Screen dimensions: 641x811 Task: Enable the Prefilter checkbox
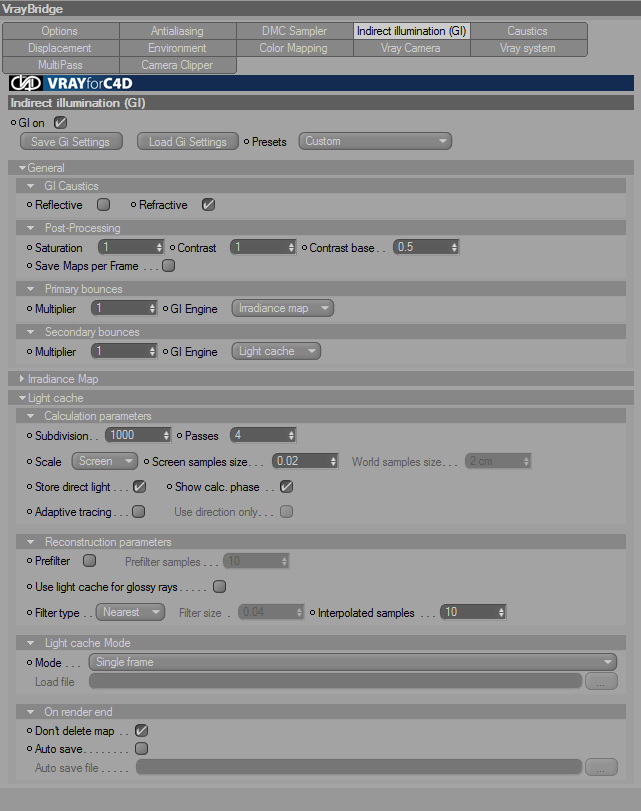coord(90,561)
